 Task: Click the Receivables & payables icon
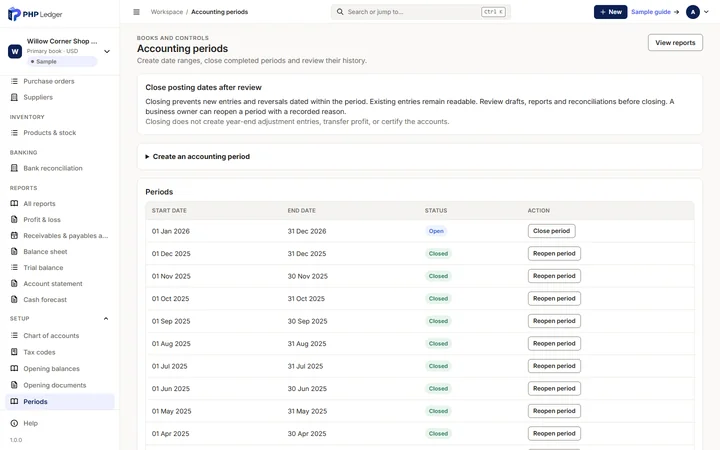pyautogui.click(x=14, y=236)
